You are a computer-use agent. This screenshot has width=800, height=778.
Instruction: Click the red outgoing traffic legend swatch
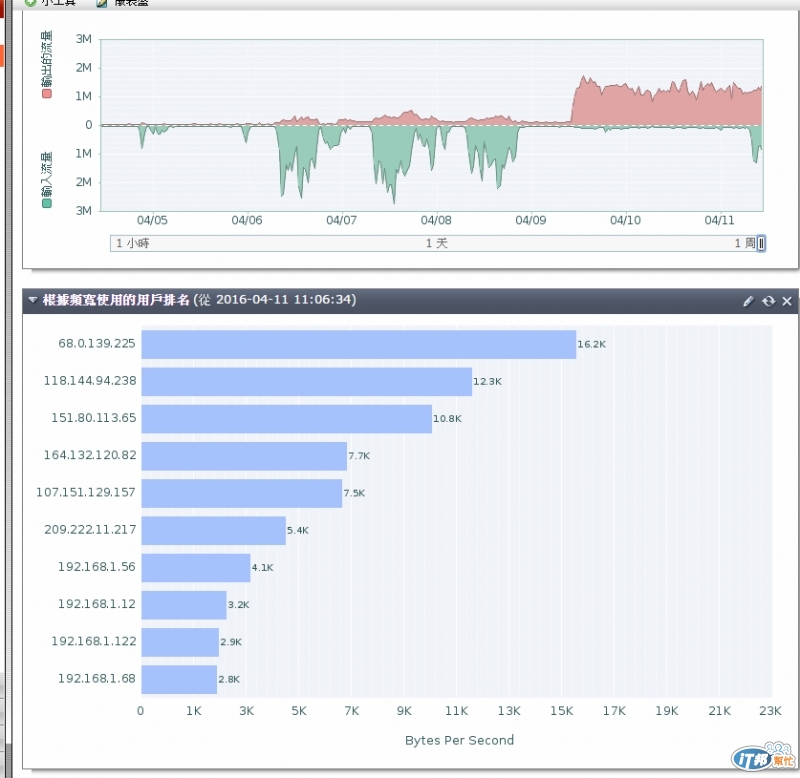click(47, 94)
